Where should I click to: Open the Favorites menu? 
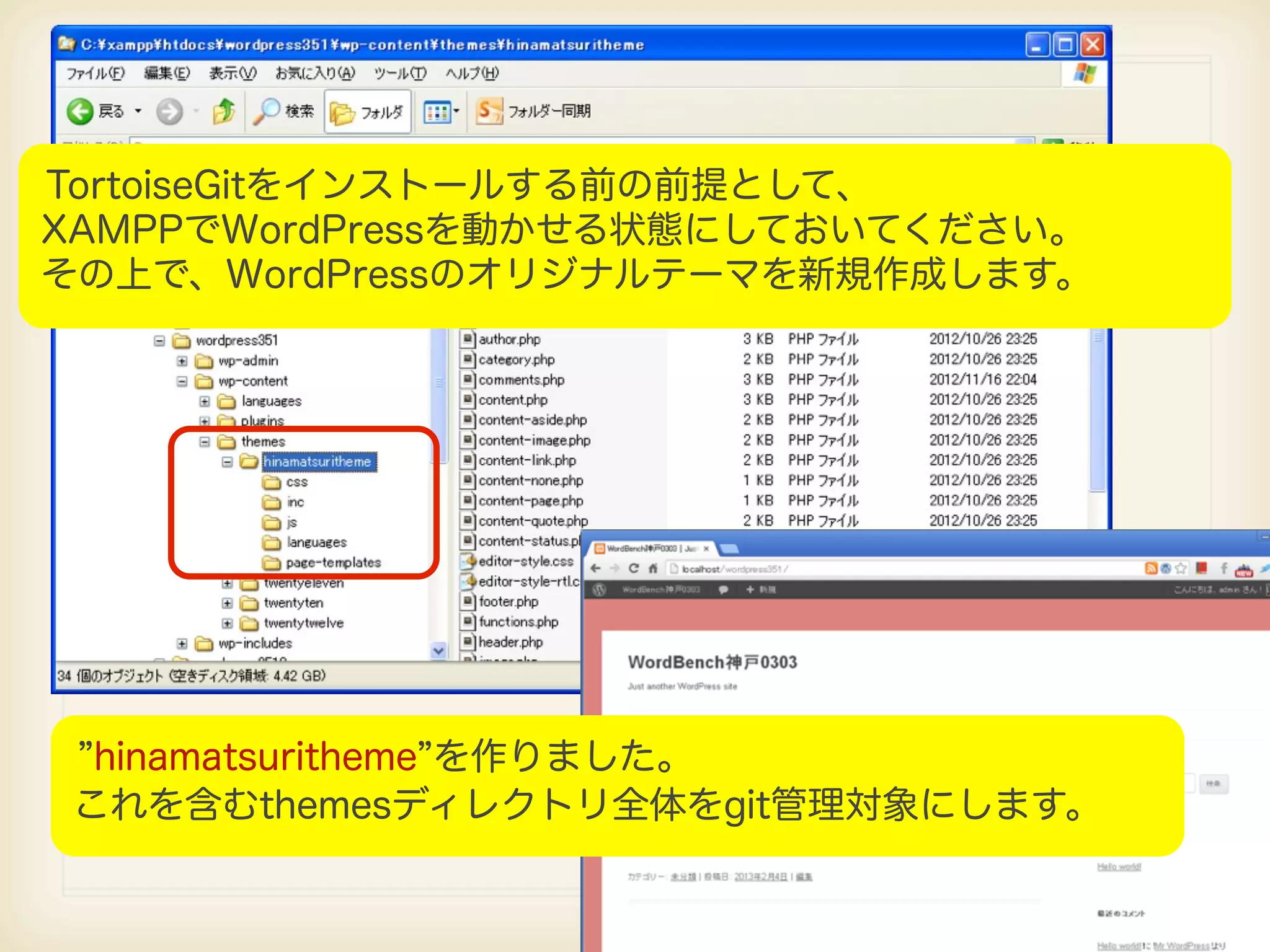pos(315,74)
